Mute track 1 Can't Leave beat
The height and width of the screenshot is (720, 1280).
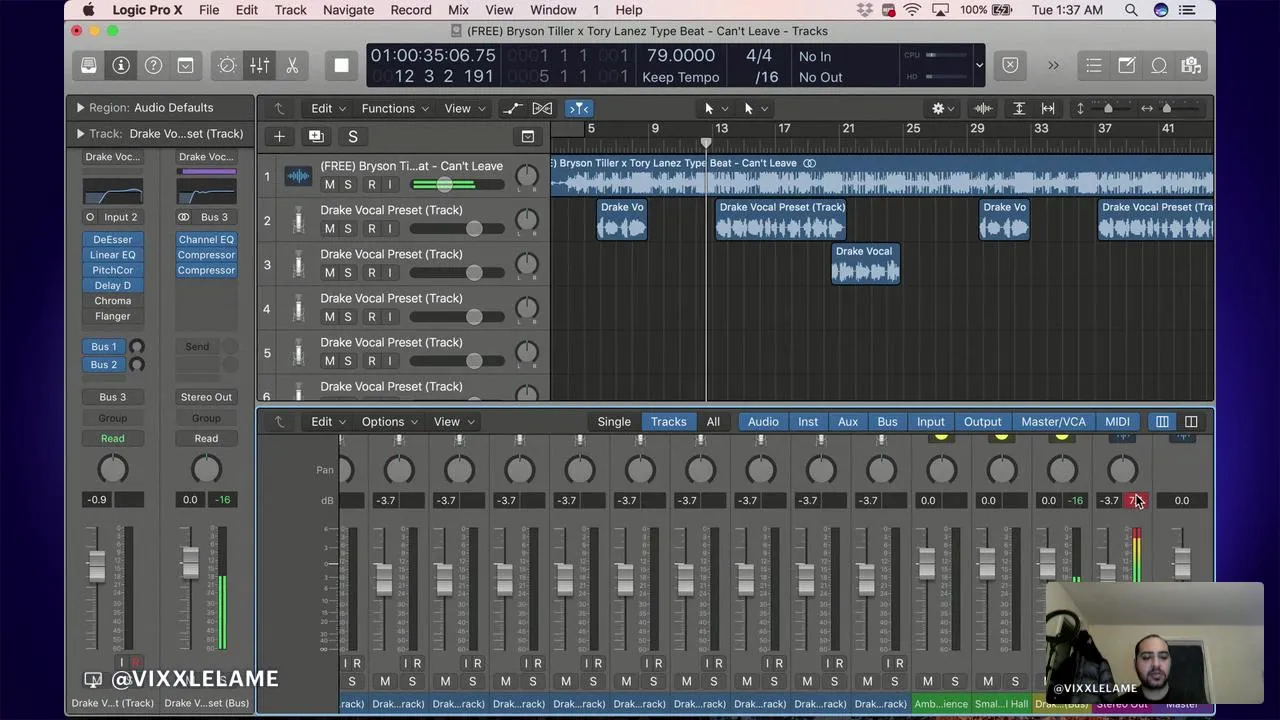point(329,184)
